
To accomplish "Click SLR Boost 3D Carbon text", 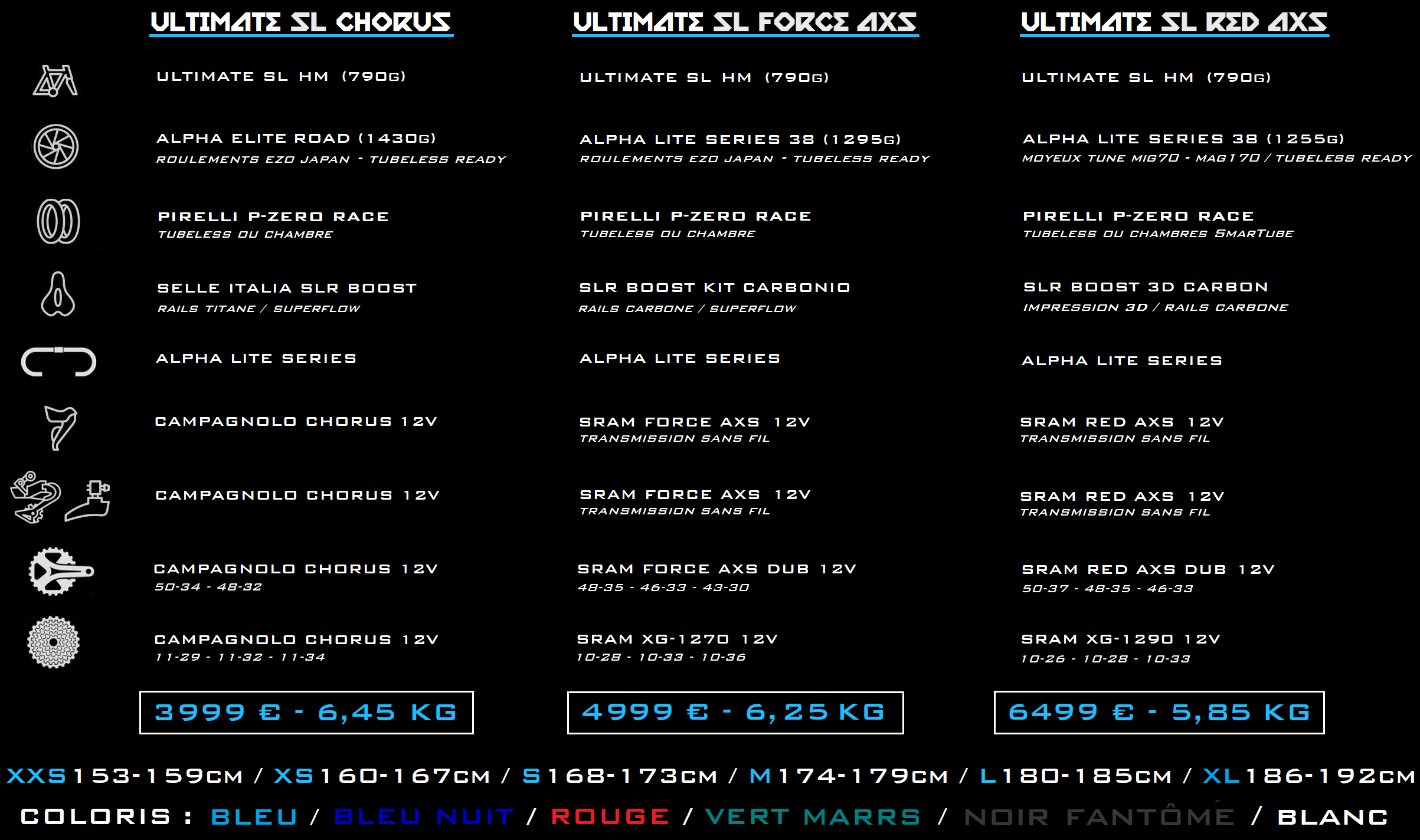I will (x=1146, y=287).
